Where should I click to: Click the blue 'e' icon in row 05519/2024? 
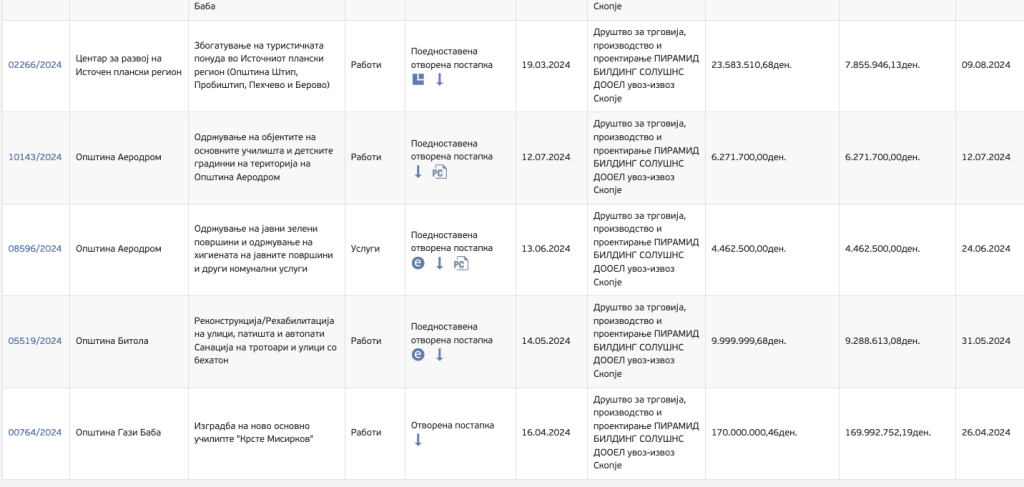[418, 354]
